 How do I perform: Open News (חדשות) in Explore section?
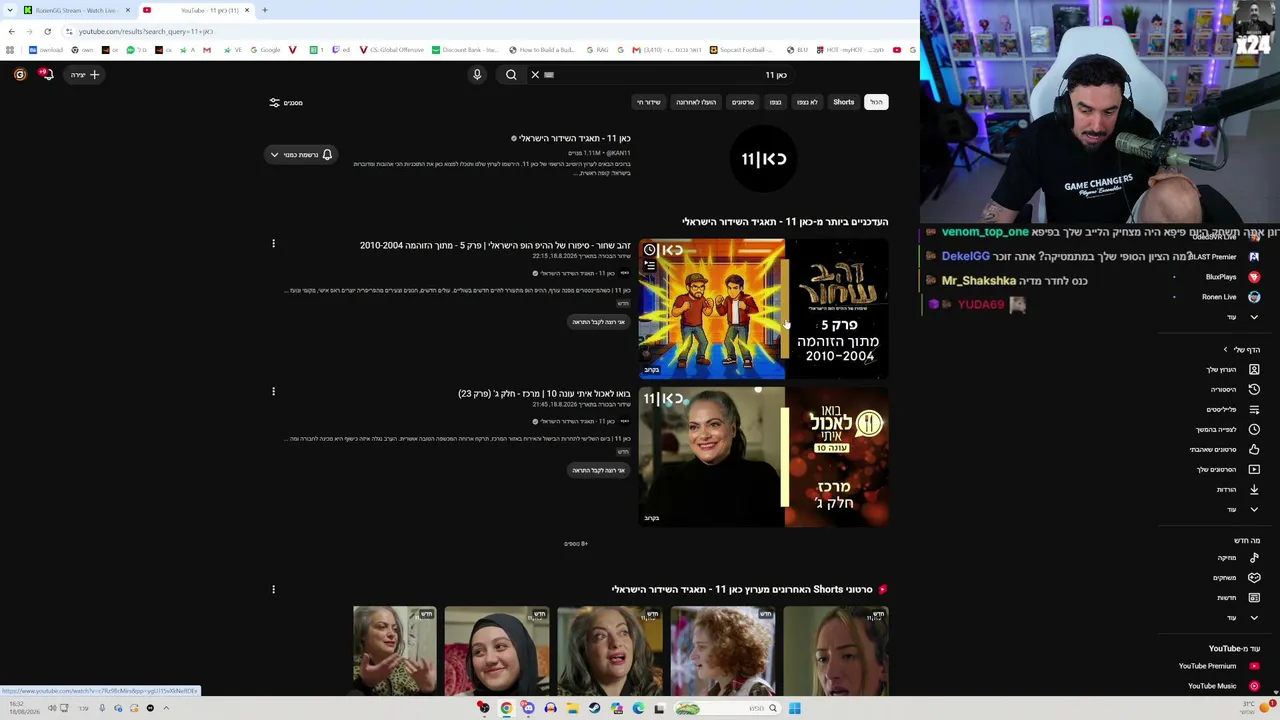(1238, 598)
